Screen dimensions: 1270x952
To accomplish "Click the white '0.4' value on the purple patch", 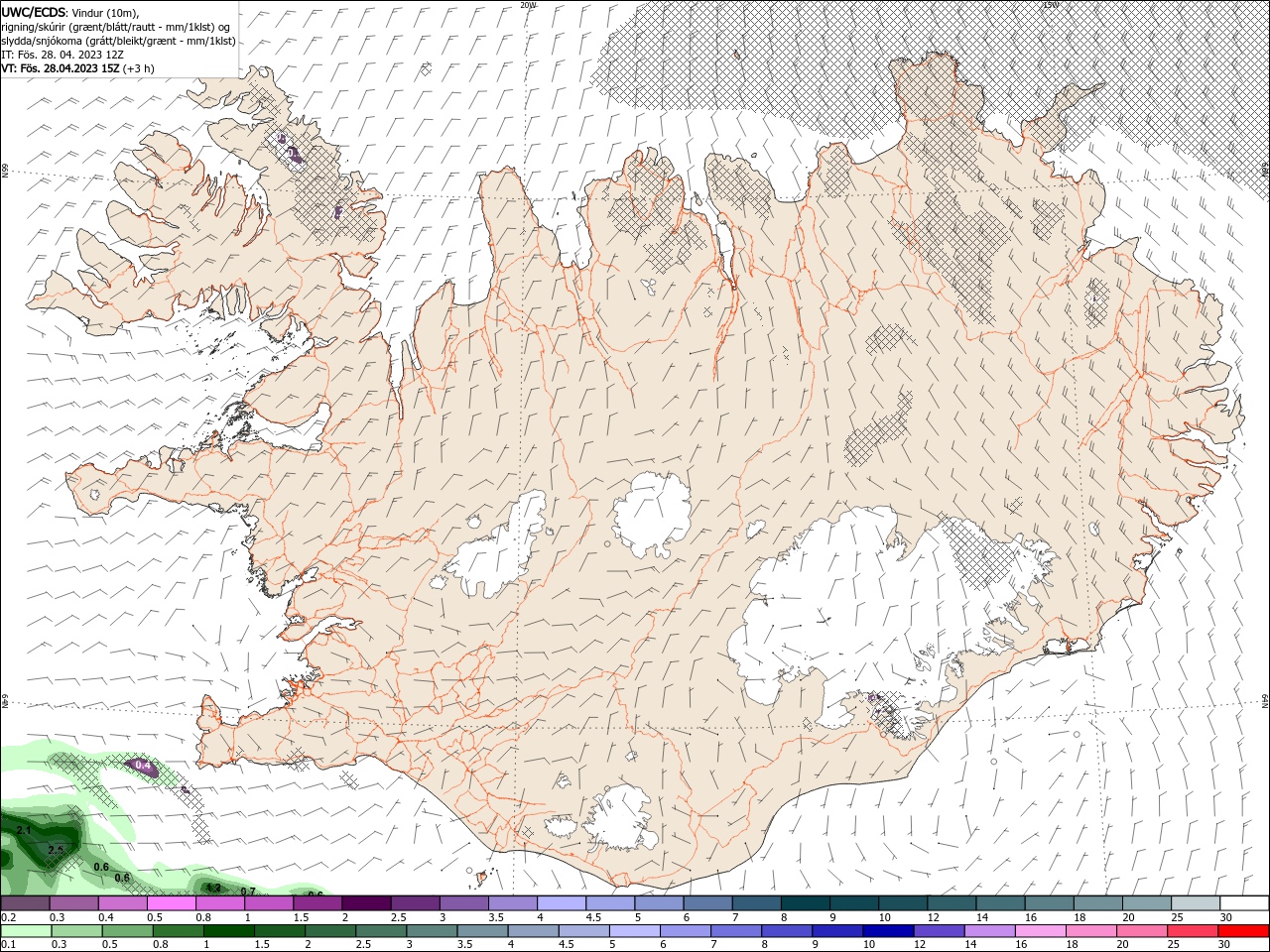I will 142,766.
